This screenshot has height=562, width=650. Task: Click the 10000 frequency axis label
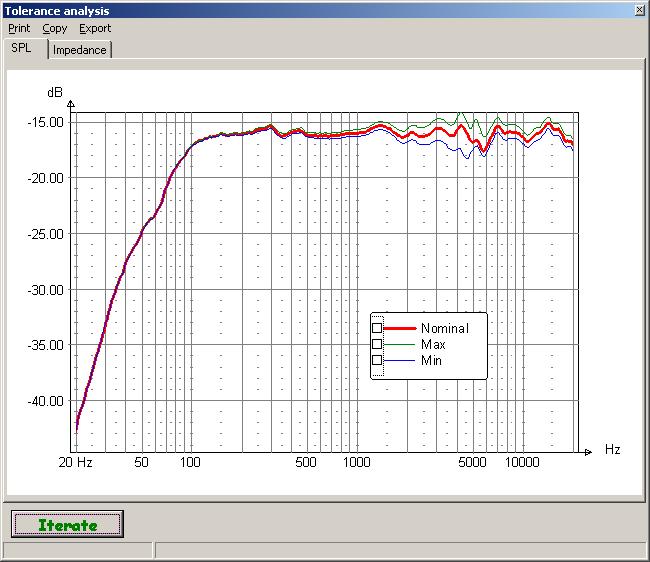522,462
